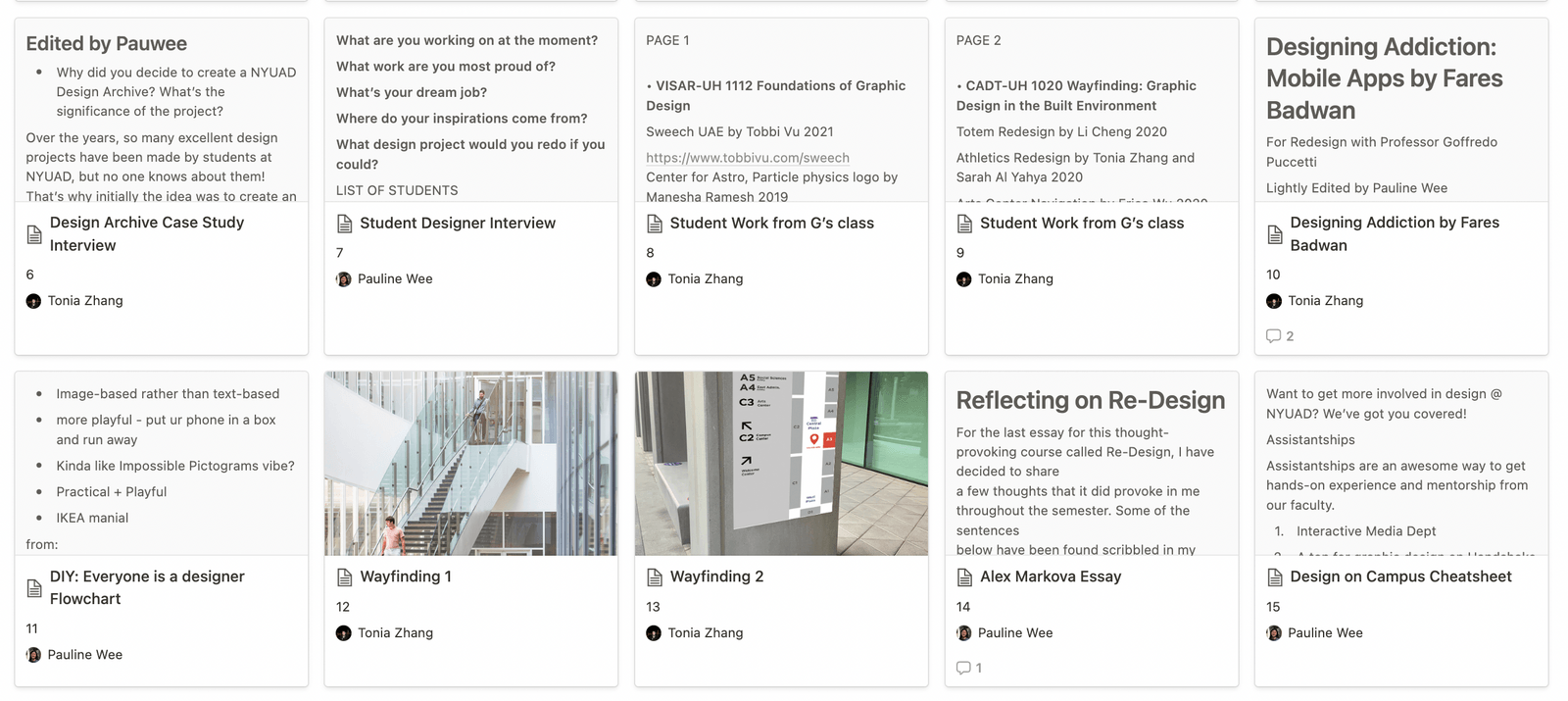Click Tonia Zhang avatar on Wayfinding 2 card

click(654, 633)
